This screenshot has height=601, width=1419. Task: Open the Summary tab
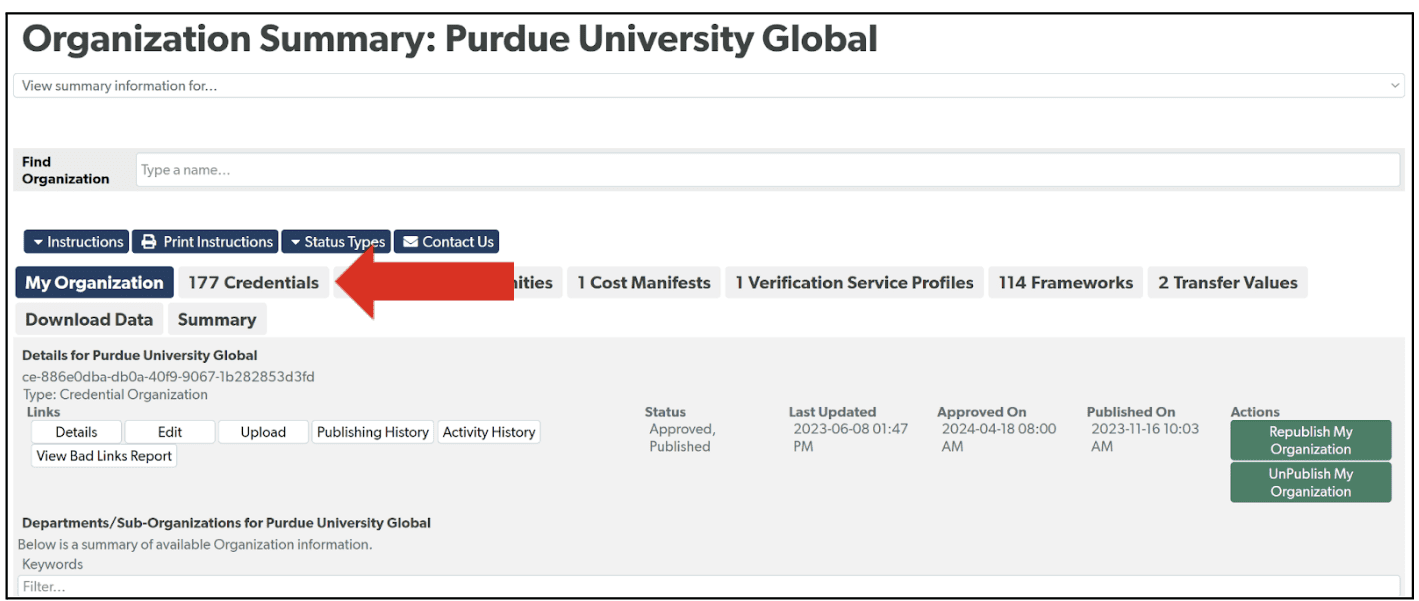[x=217, y=319]
